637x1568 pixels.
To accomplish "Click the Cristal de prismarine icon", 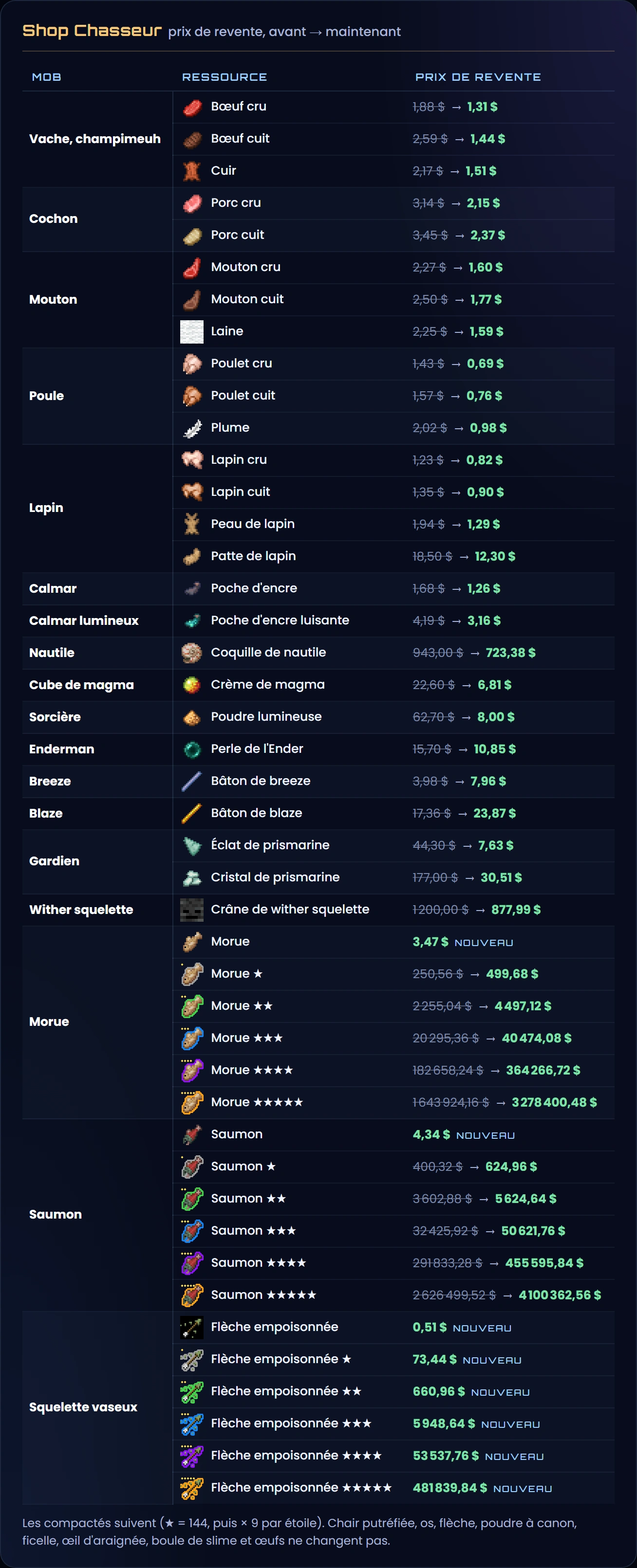I will (192, 878).
